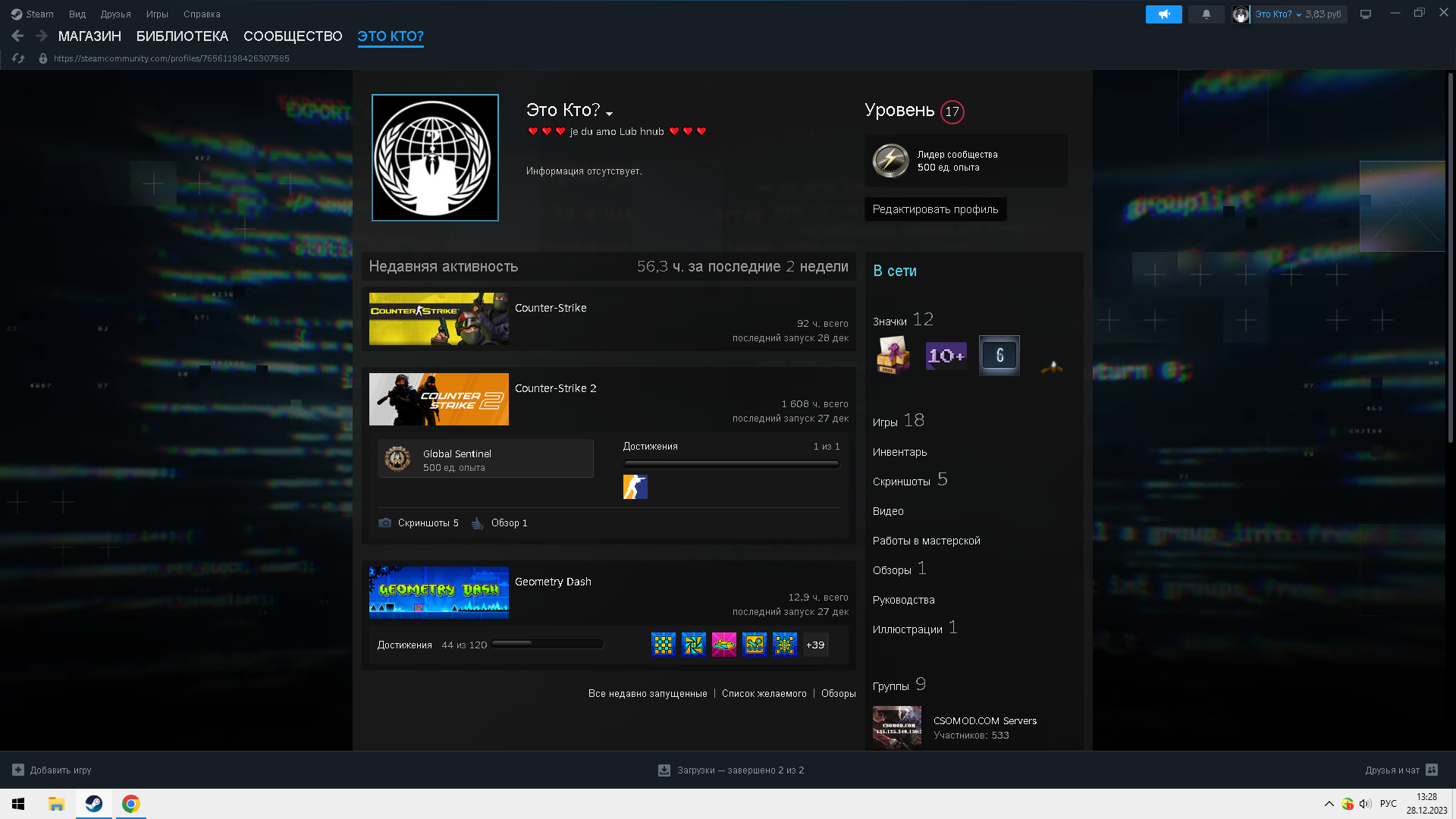Open the Counter-Strike 2 game thumbnail

(438, 400)
